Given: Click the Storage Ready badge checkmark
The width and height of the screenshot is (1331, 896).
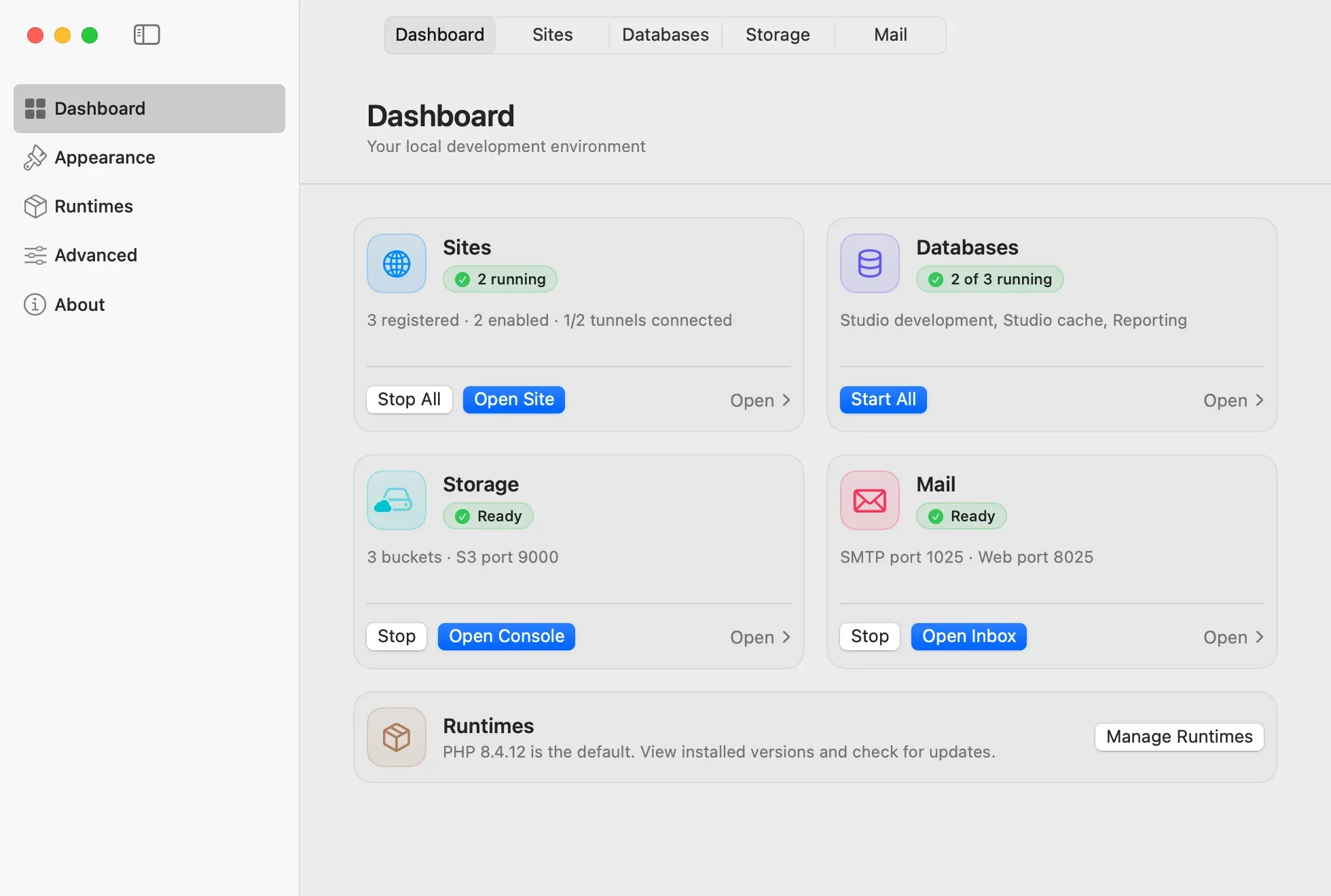Looking at the screenshot, I should 462,517.
